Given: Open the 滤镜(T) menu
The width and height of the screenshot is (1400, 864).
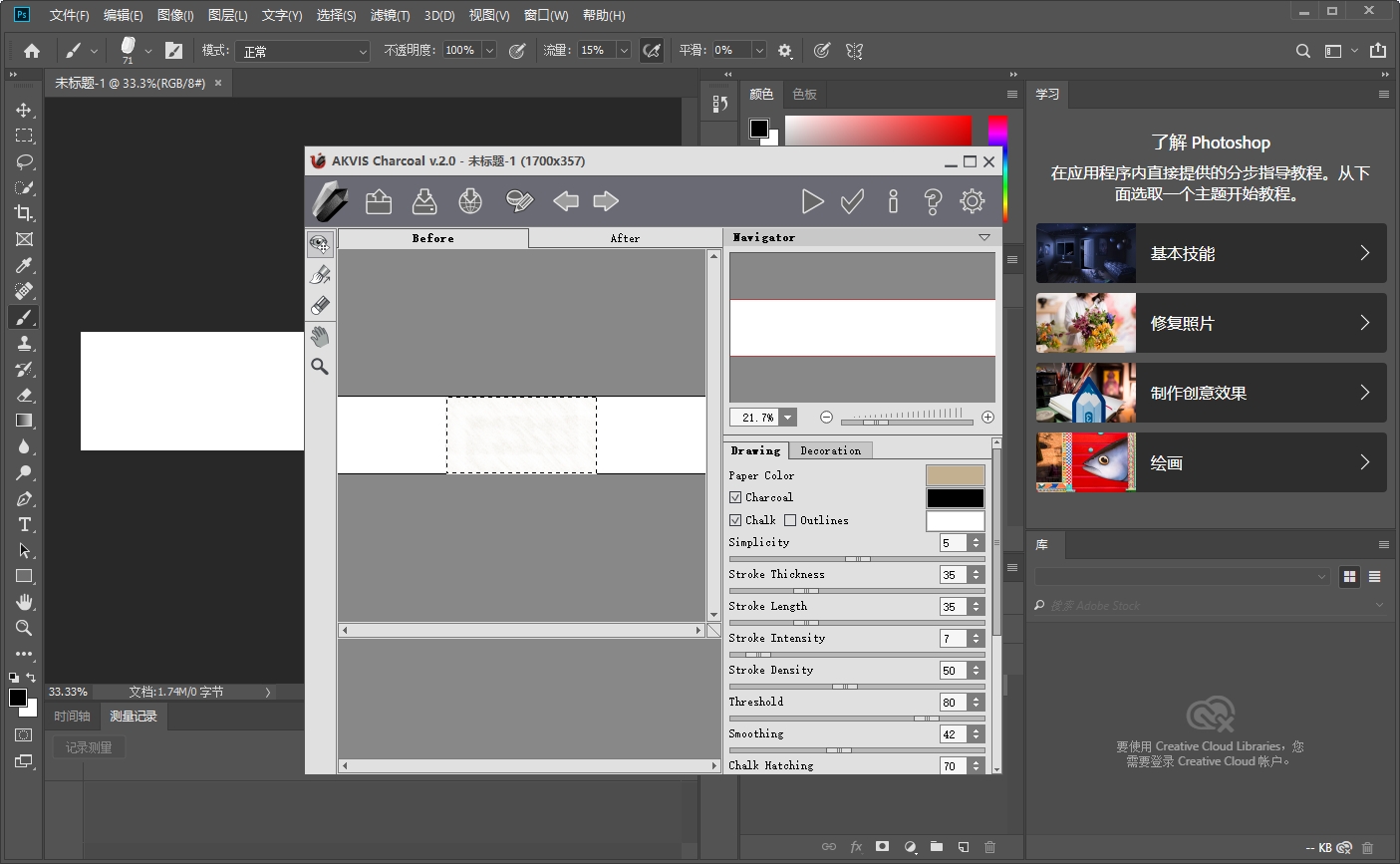Looking at the screenshot, I should (x=390, y=15).
